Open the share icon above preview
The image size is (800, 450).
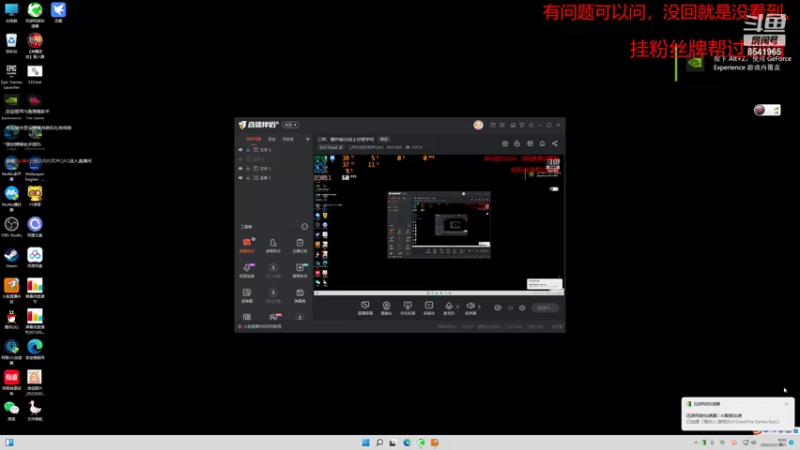(555, 143)
